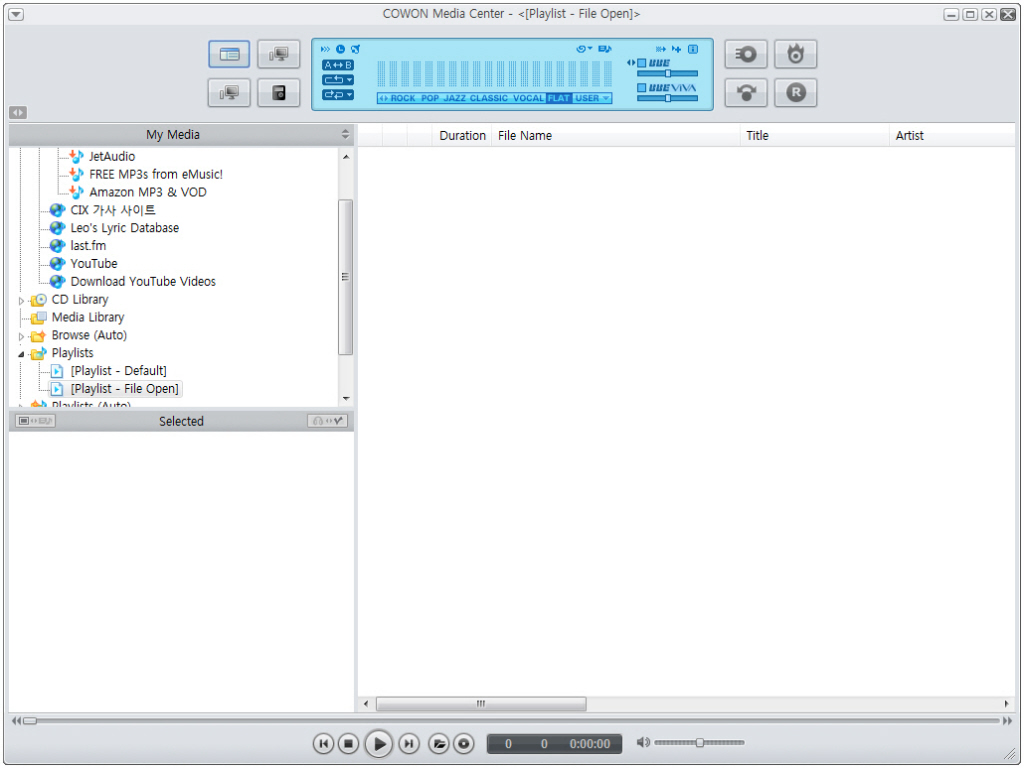Select the FLAT equalizer preset
This screenshot has width=1024, height=768.
tap(559, 98)
